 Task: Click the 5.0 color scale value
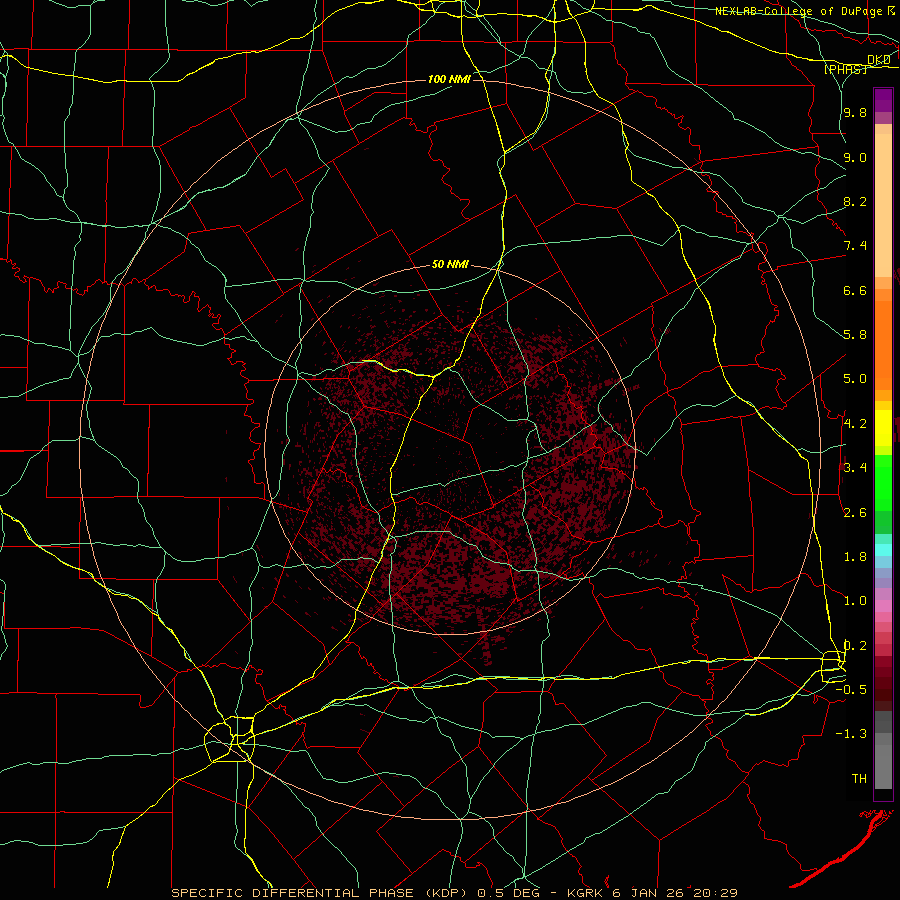(855, 379)
